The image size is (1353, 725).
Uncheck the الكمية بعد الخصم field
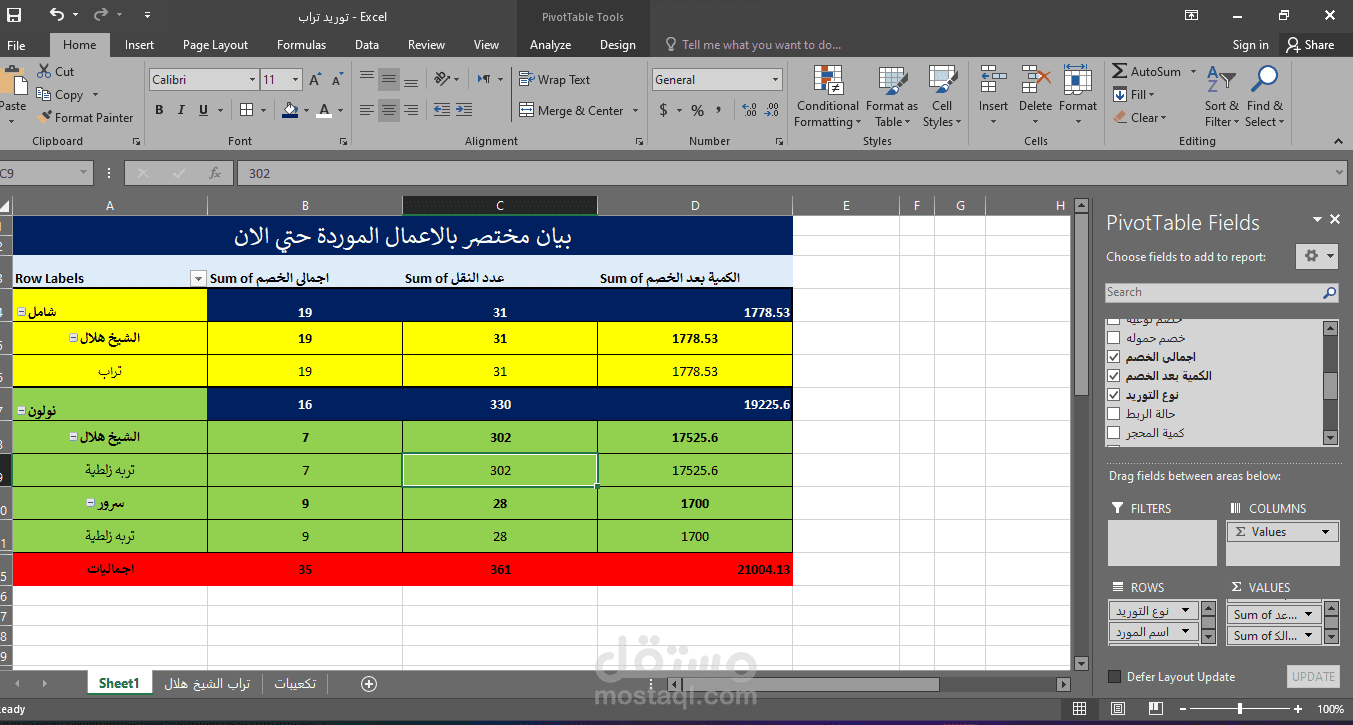tap(1113, 376)
